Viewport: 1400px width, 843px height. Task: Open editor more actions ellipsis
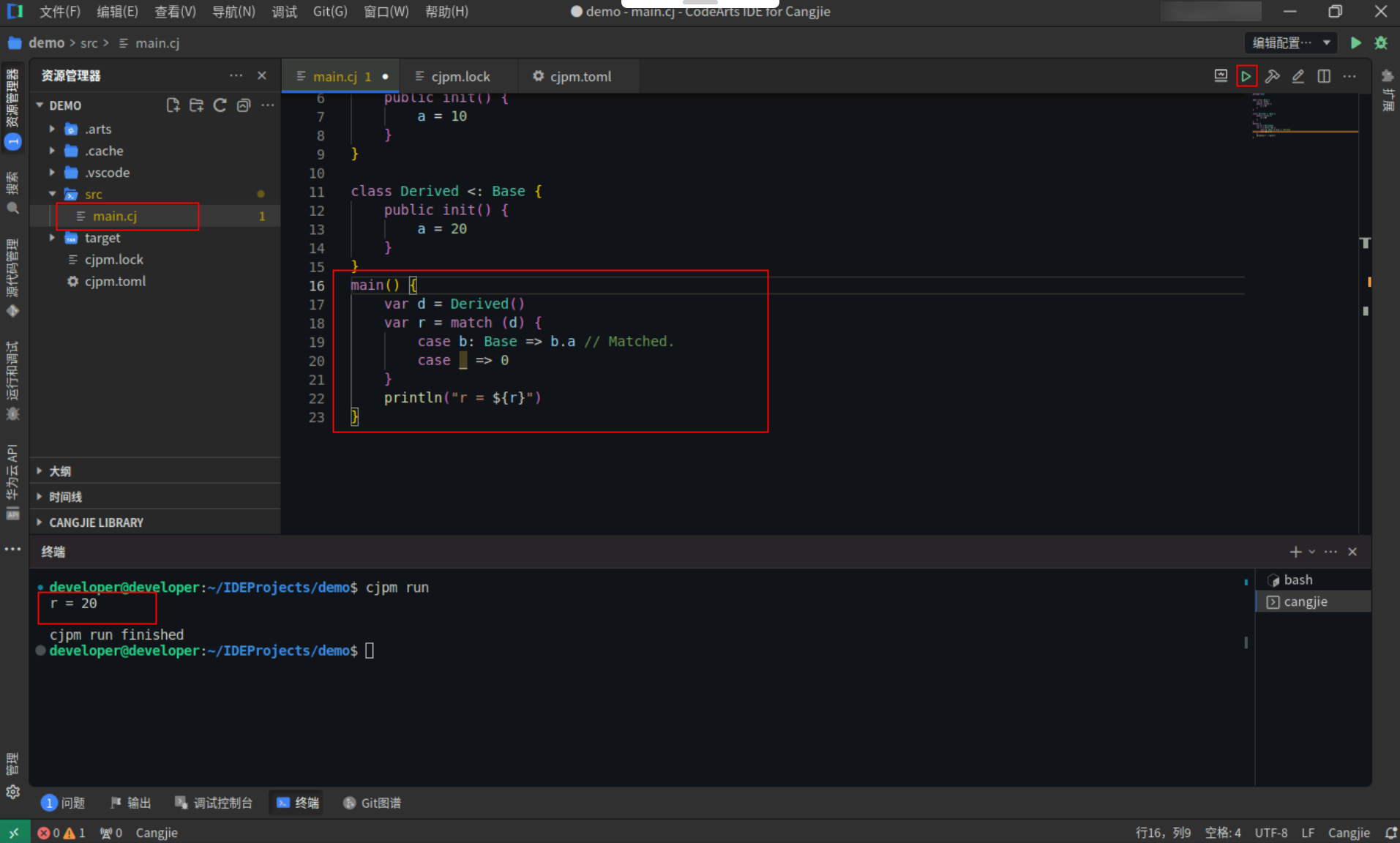(1350, 76)
